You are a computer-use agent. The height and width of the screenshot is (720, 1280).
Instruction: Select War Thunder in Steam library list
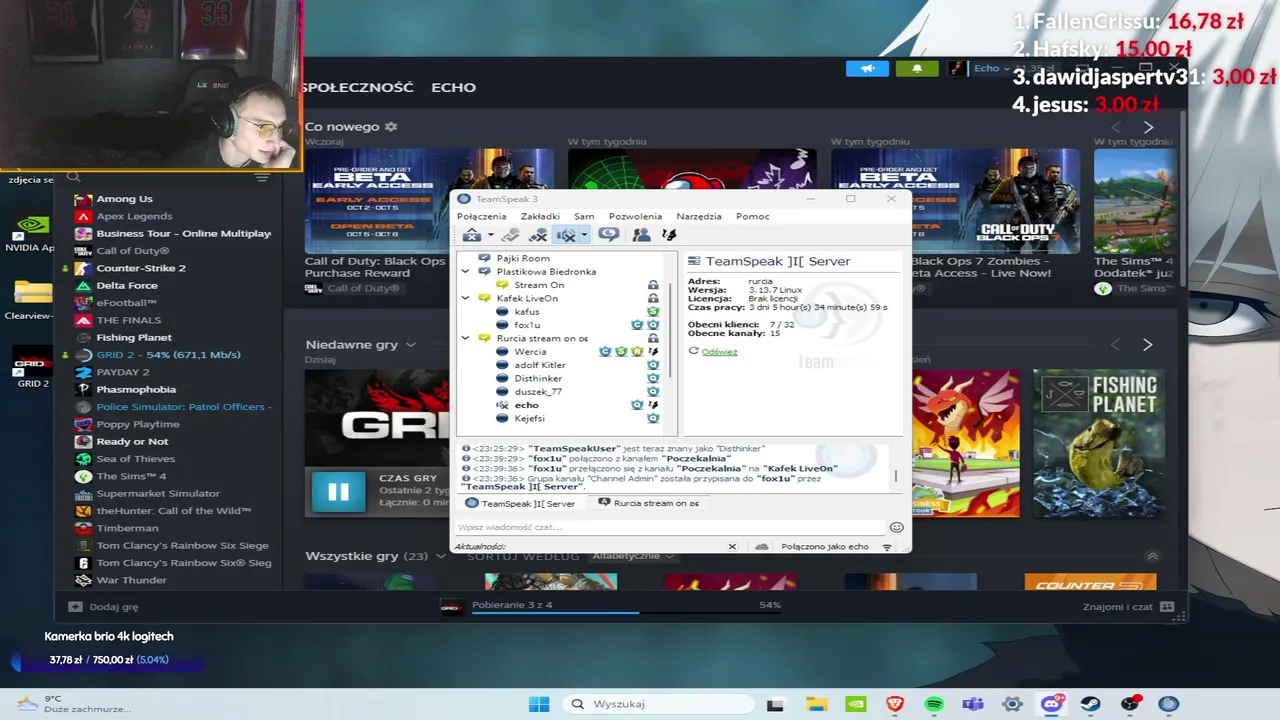131,580
